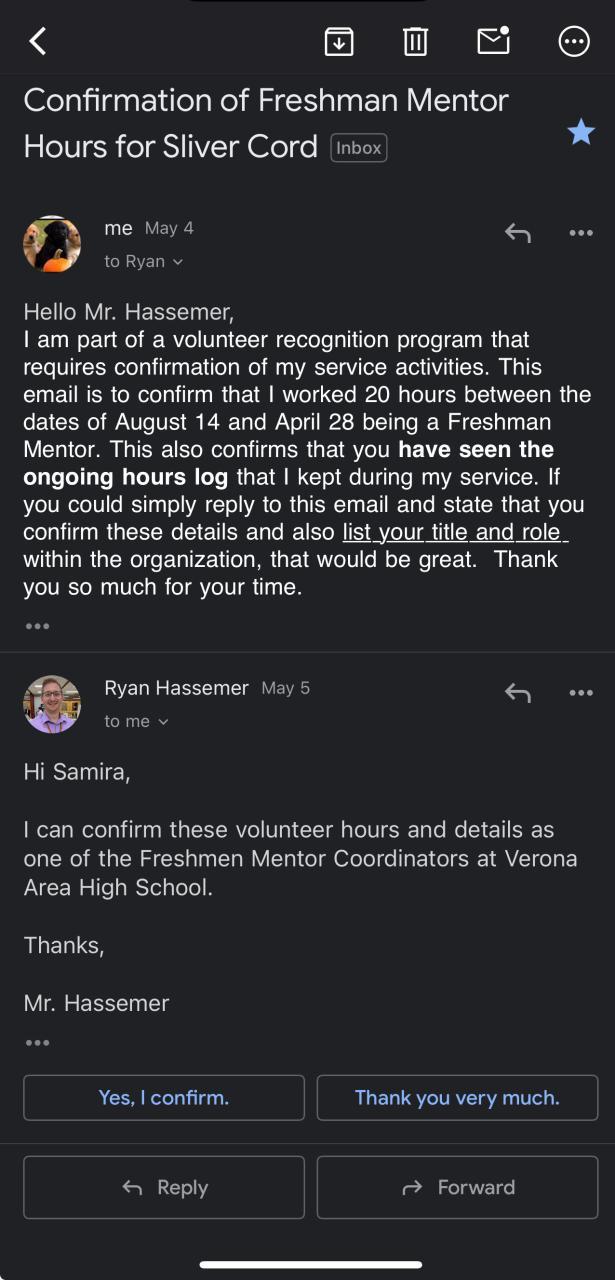Viewport: 615px width, 1280px height.
Task: Open Ryan Hassemer's profile photo
Action: pos(52,704)
